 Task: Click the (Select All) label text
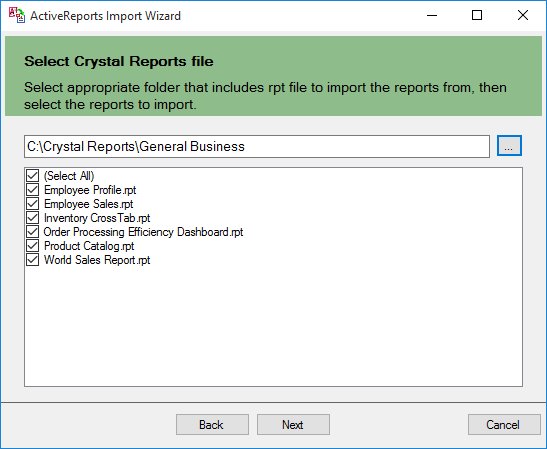pyautogui.click(x=69, y=176)
